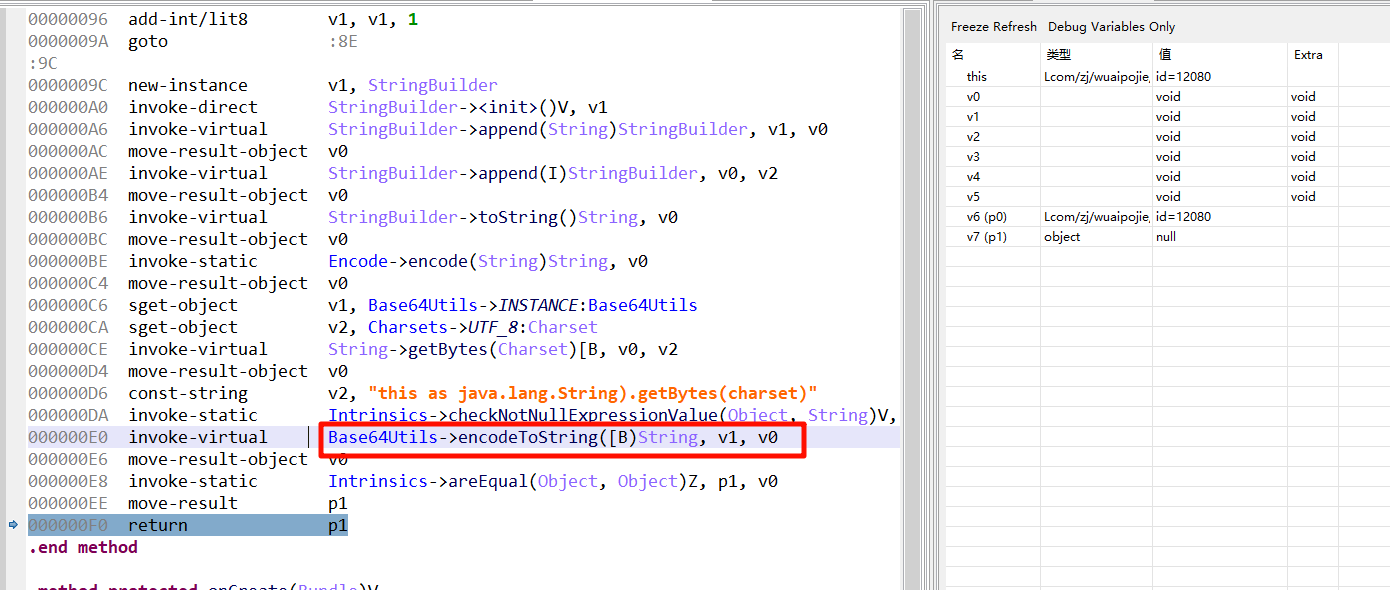
Task: Click the 类型 column header
Action: 1058,55
